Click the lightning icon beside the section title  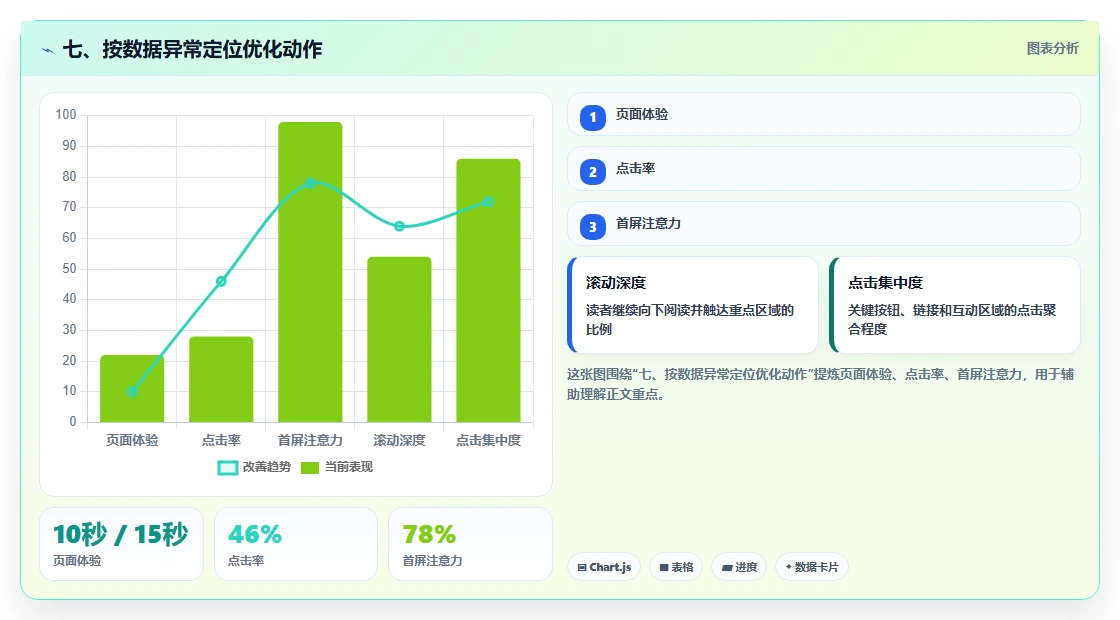[47, 50]
